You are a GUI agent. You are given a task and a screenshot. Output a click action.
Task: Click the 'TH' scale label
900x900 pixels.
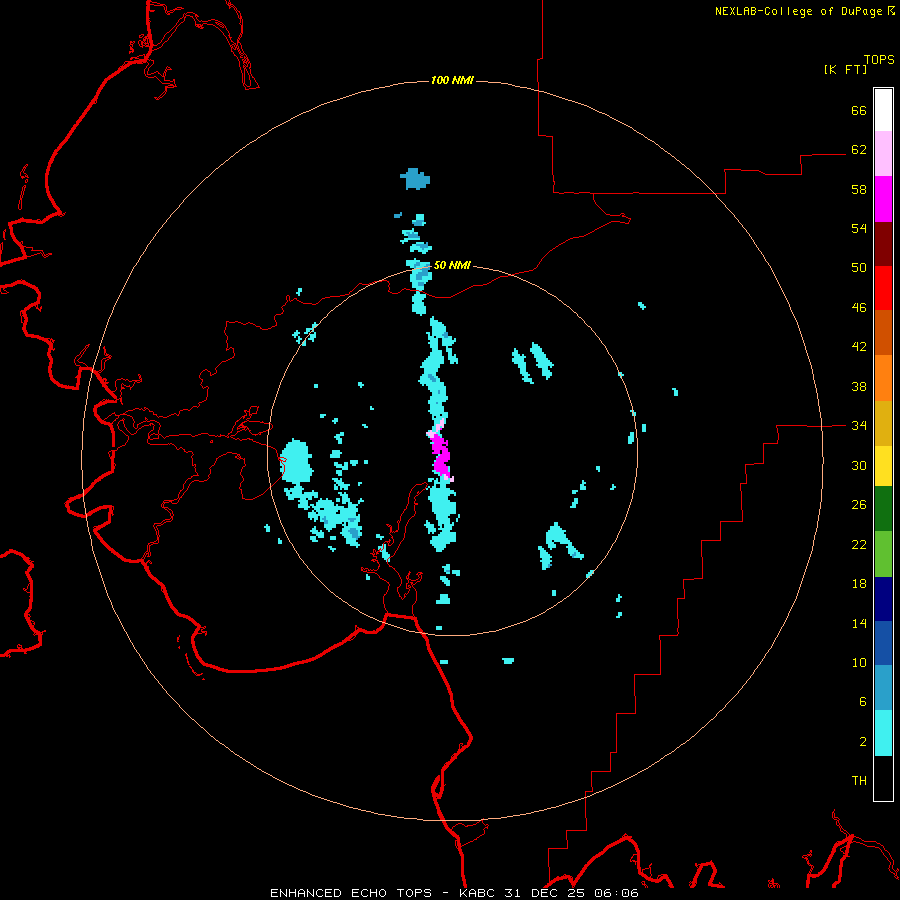coord(859,780)
